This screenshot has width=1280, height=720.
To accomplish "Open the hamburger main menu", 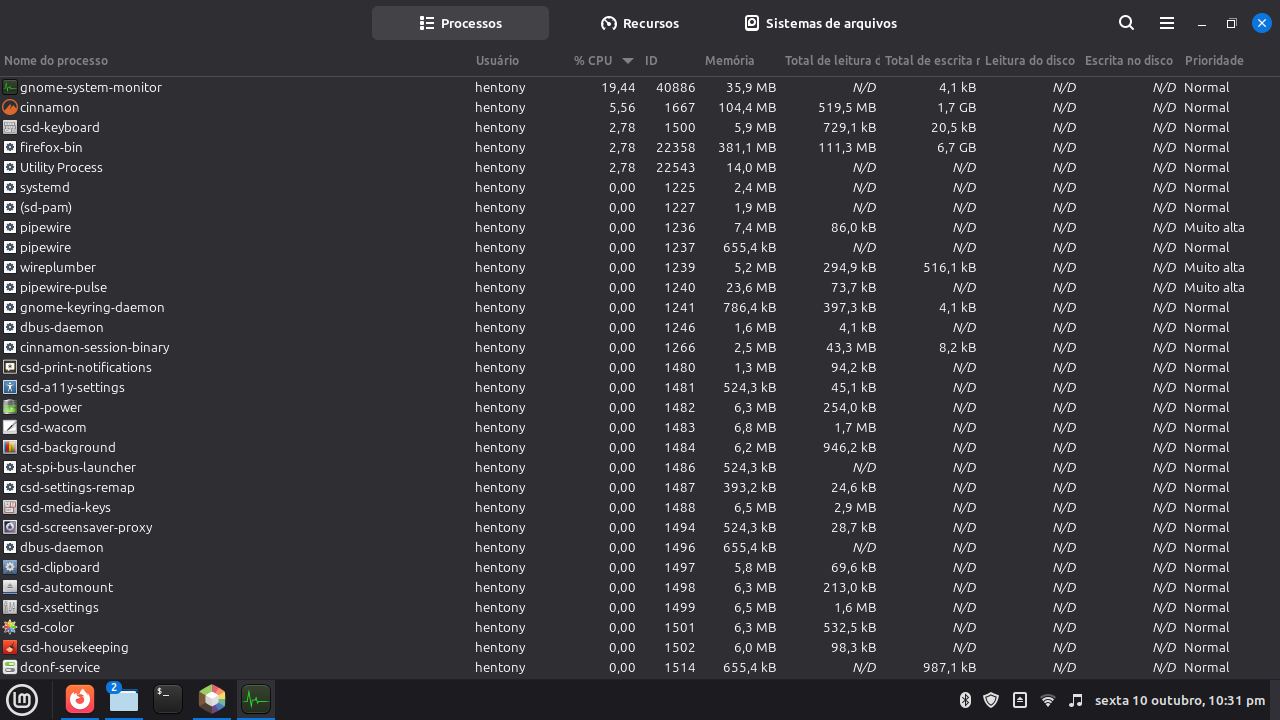I will pyautogui.click(x=1166, y=23).
